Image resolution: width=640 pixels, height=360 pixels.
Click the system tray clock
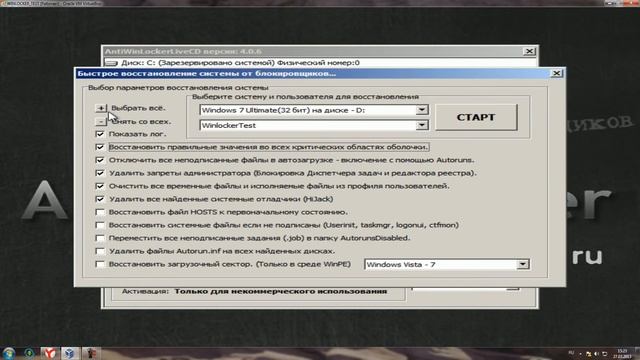(x=622, y=353)
